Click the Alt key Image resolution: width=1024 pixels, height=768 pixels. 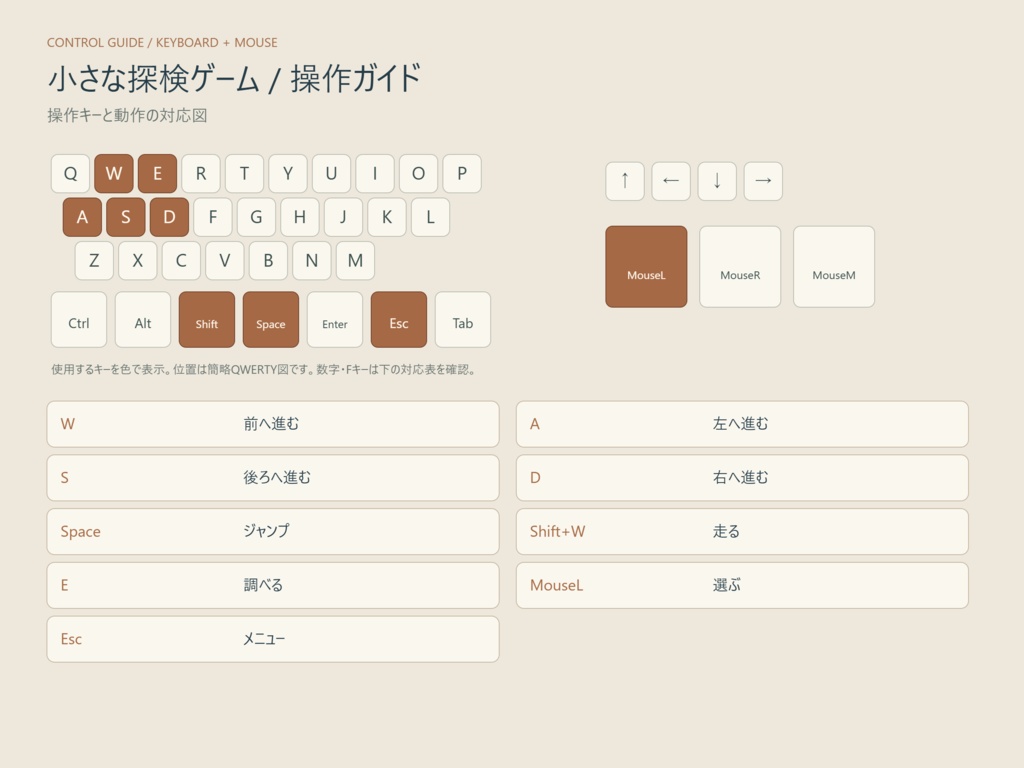[x=143, y=320]
